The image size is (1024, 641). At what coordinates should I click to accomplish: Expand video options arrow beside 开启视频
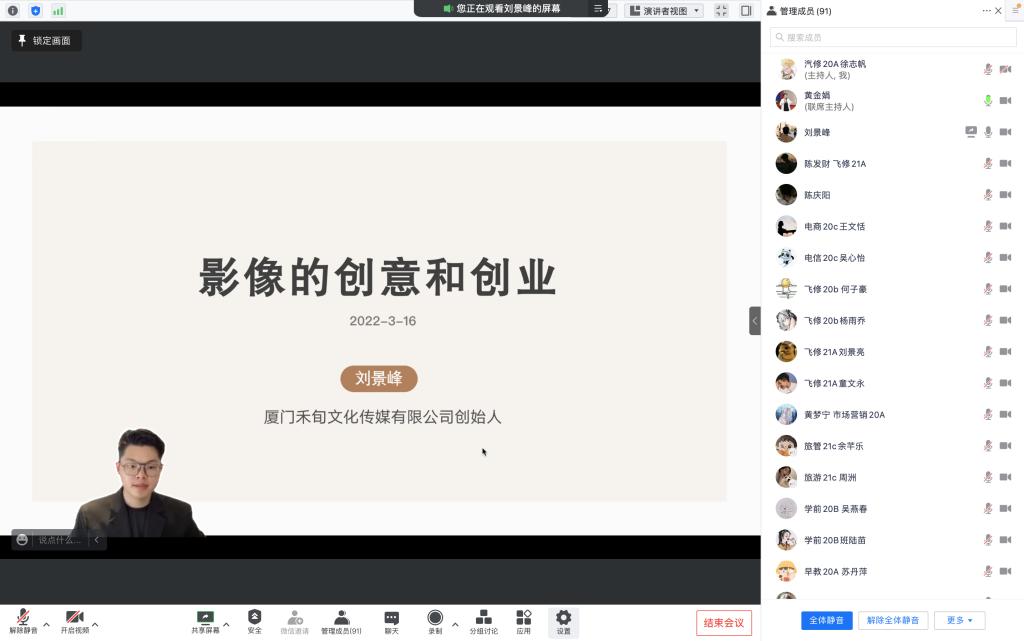(95, 625)
